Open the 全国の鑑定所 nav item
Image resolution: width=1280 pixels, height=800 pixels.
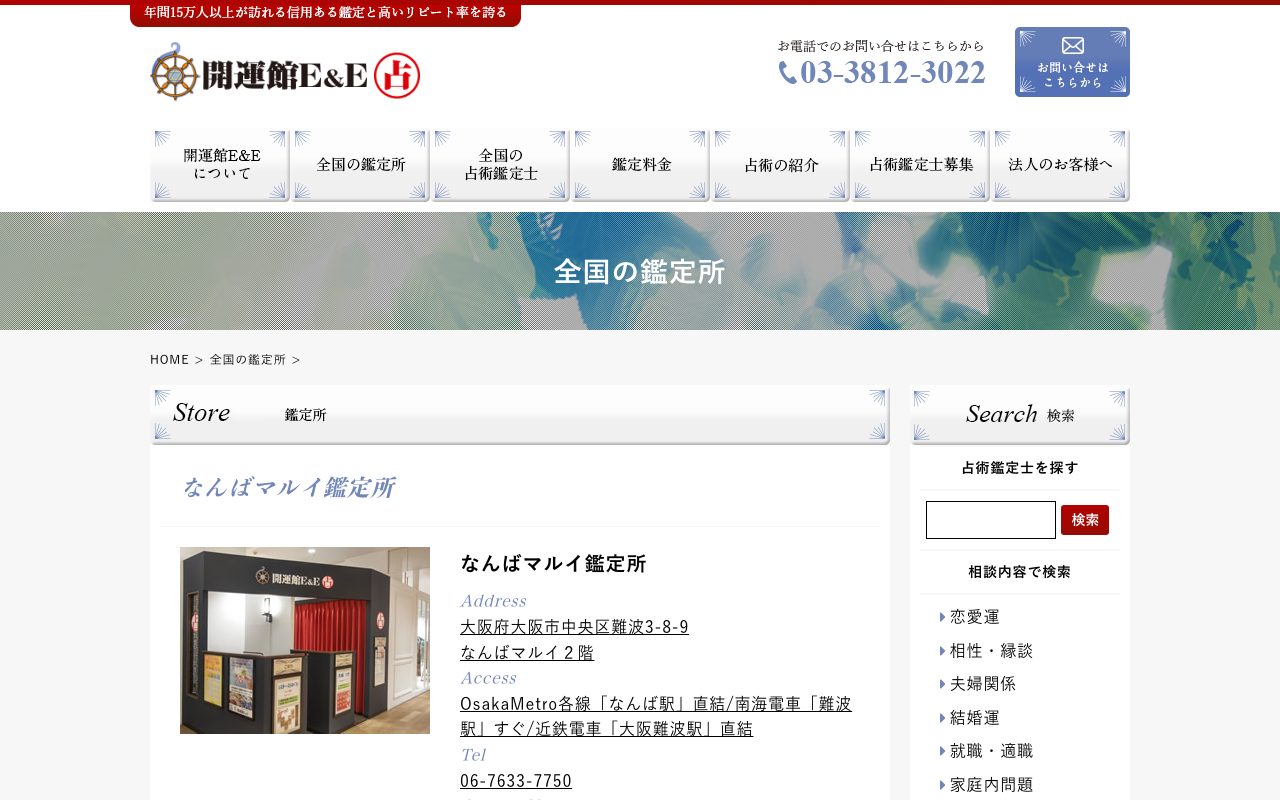[360, 166]
